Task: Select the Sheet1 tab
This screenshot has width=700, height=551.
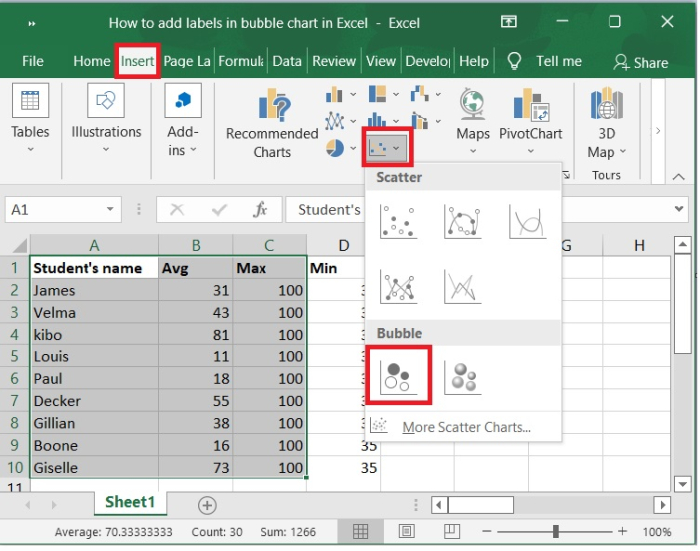Action: 129,502
